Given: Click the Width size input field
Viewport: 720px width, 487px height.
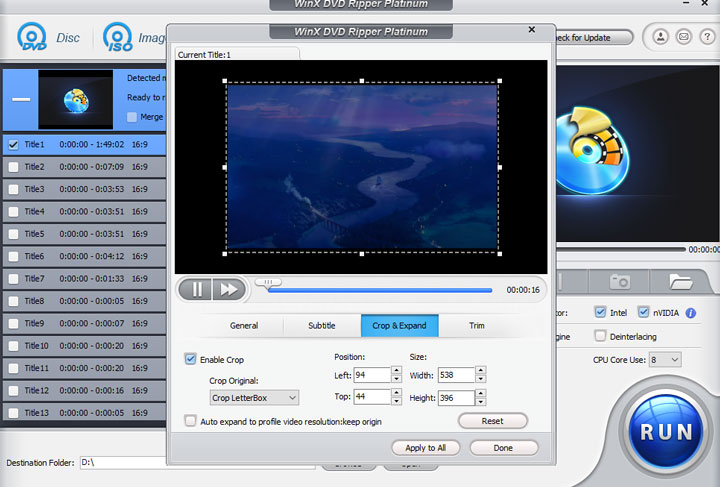Looking at the screenshot, I should [456, 375].
